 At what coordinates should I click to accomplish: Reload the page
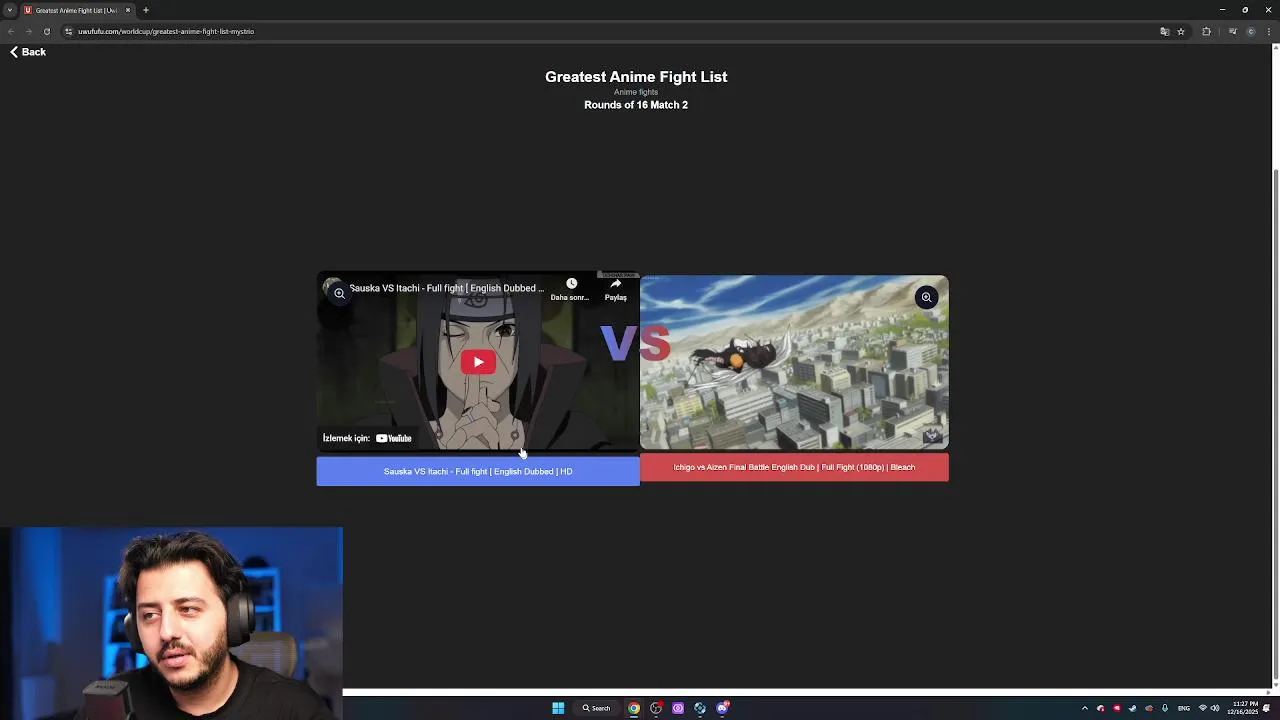(46, 31)
